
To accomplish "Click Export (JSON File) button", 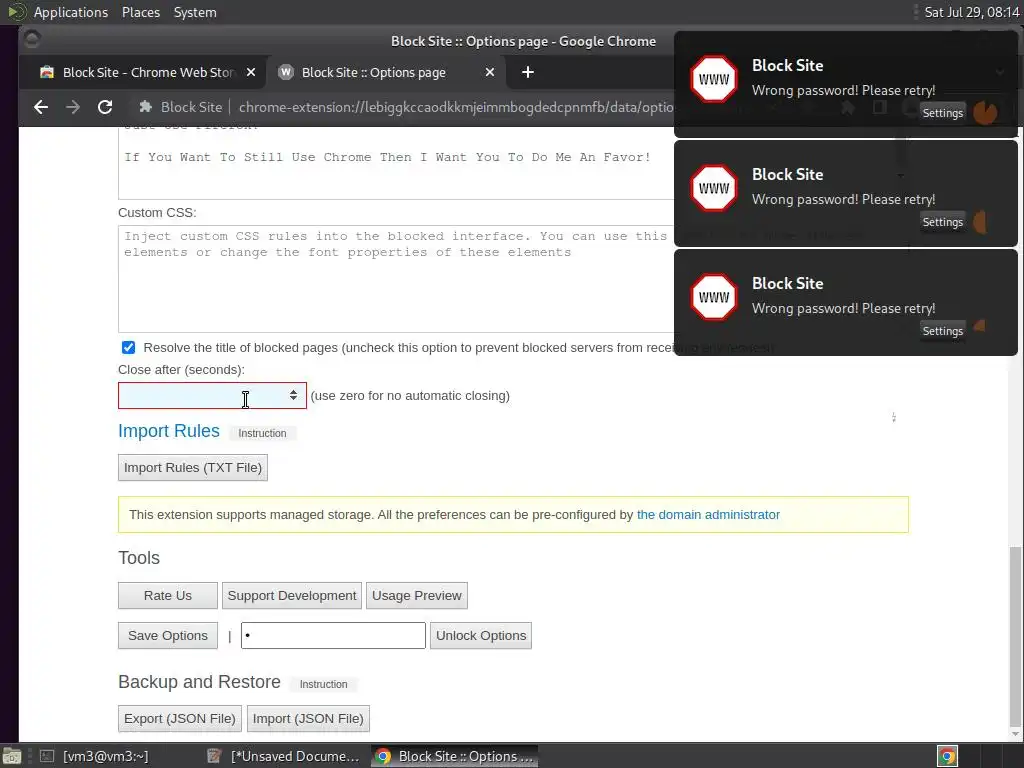I will tap(180, 718).
